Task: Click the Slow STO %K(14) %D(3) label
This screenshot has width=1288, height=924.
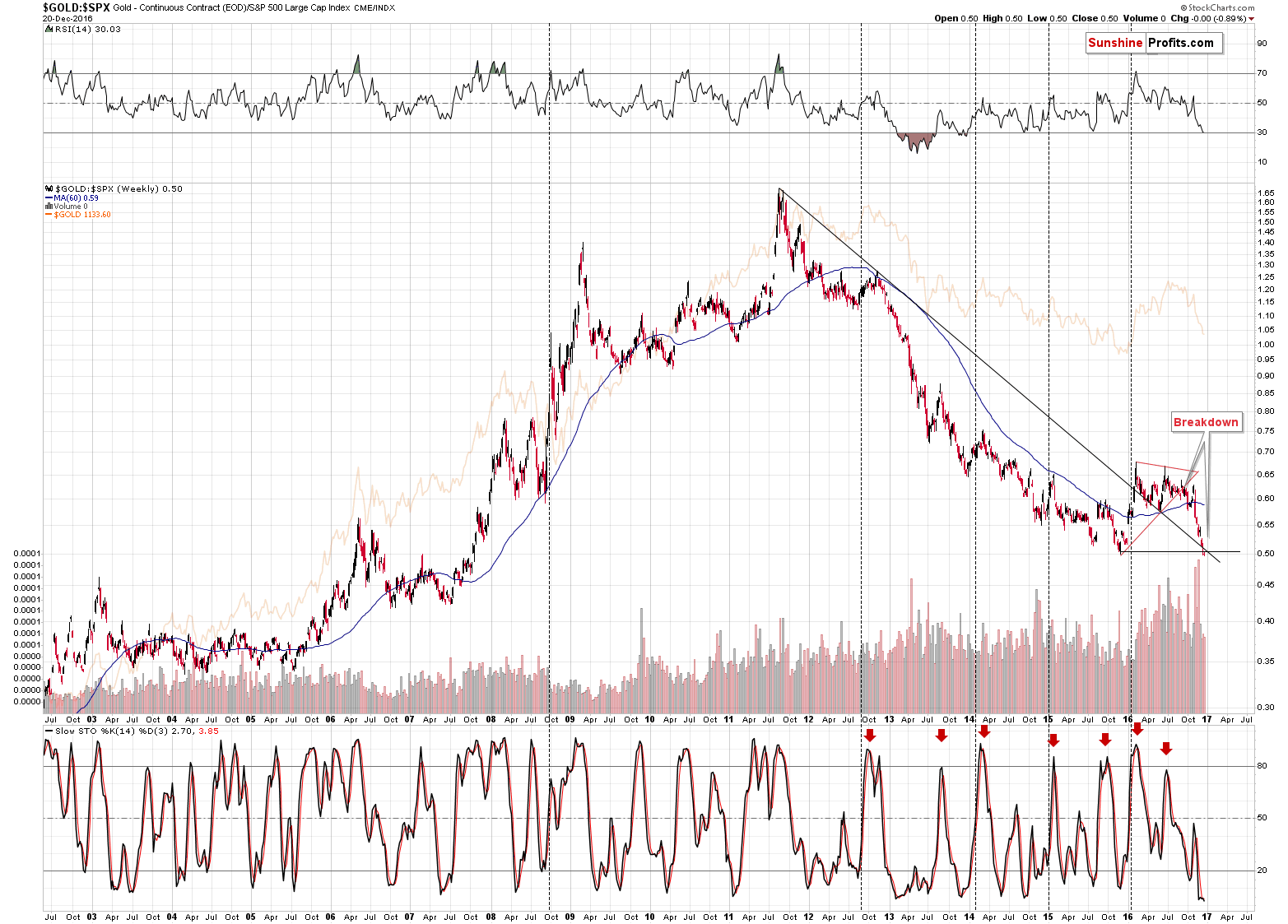Action: click(114, 731)
